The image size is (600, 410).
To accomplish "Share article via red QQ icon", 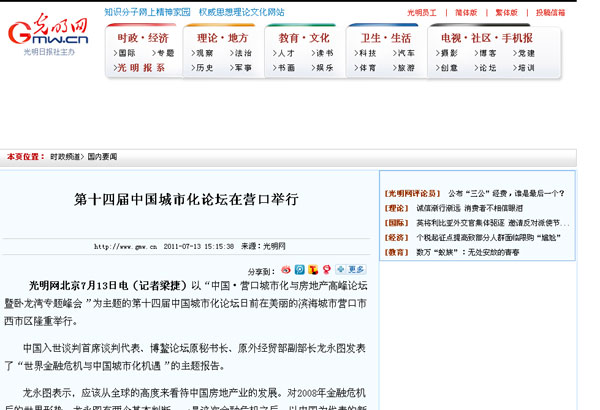I will (325, 270).
